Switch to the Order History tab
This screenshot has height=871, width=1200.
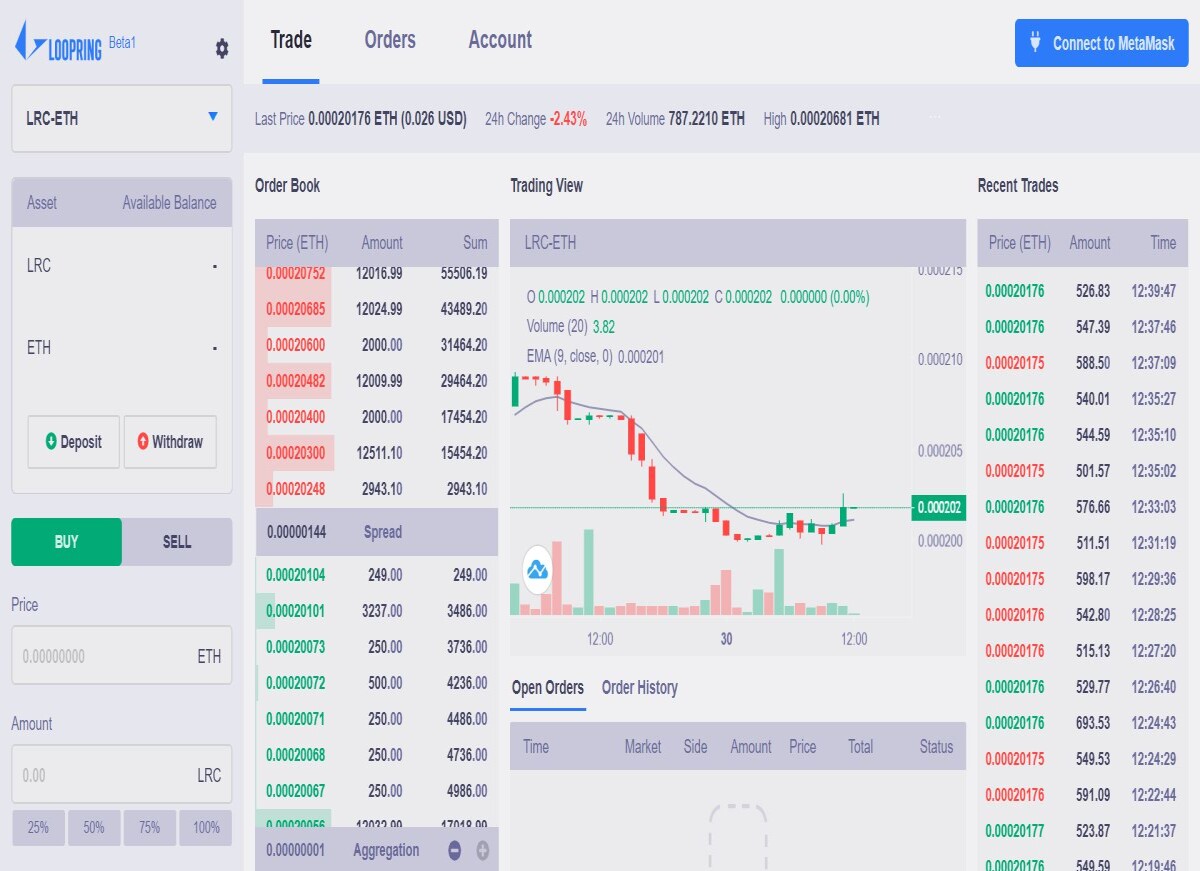(640, 688)
